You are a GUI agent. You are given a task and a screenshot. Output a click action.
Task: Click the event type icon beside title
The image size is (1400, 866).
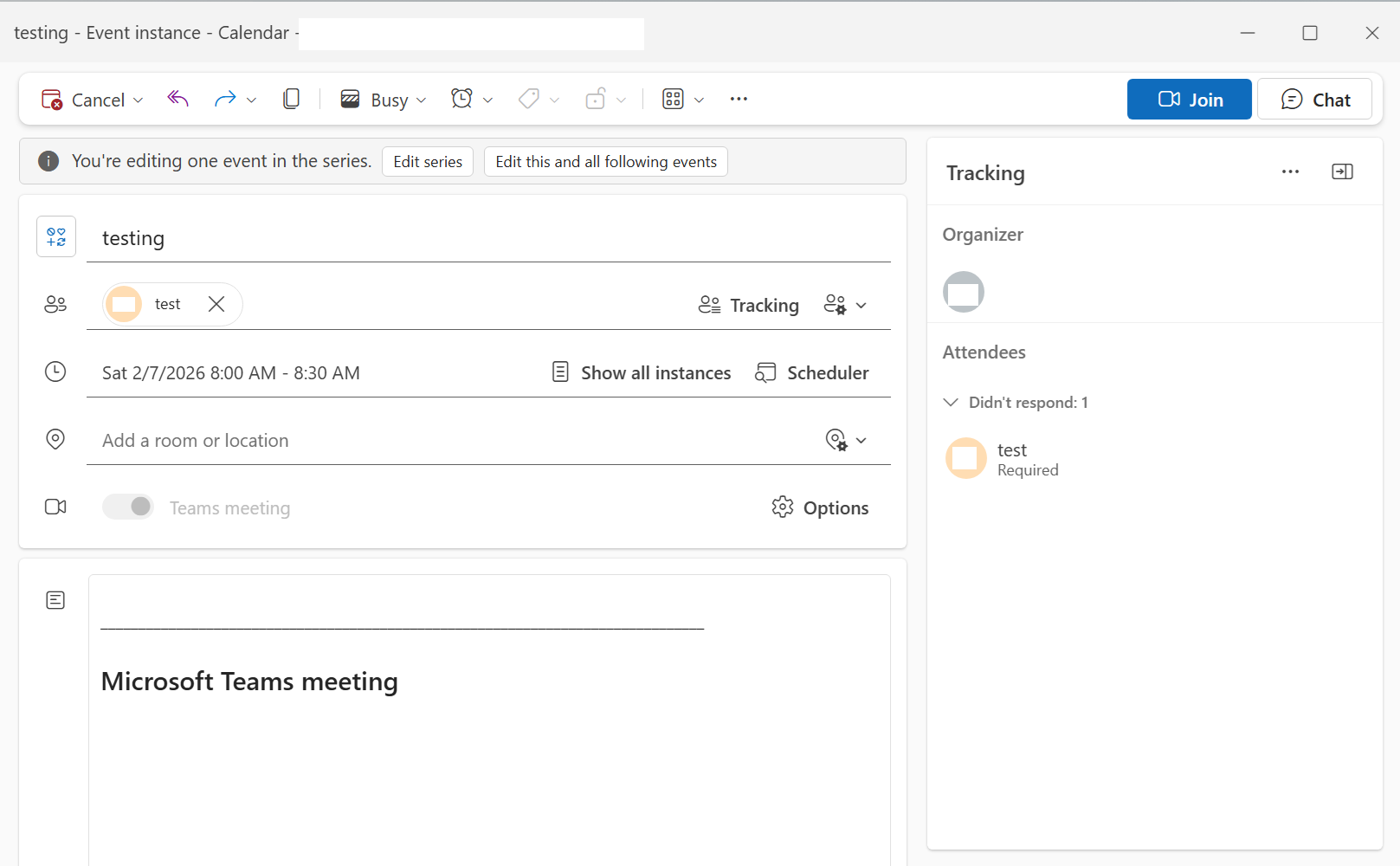click(56, 236)
